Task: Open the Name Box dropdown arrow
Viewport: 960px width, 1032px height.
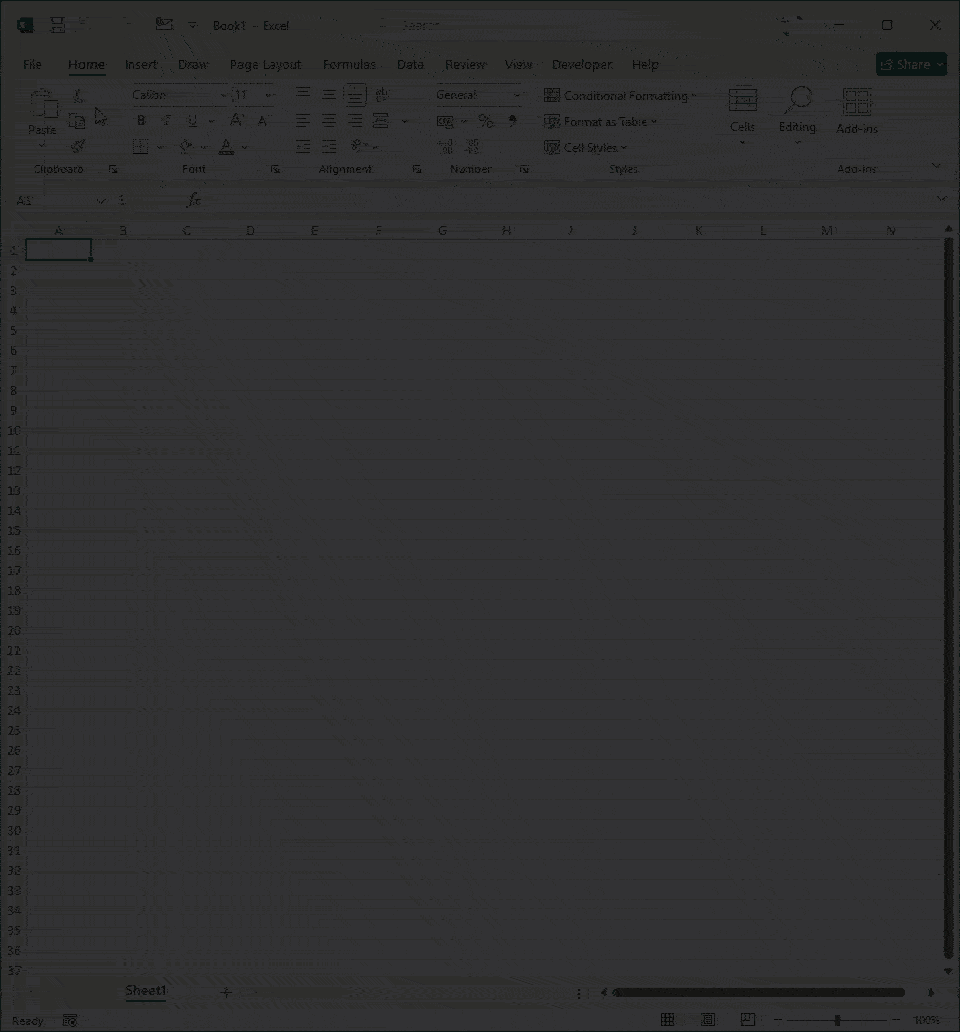Action: coord(101,200)
